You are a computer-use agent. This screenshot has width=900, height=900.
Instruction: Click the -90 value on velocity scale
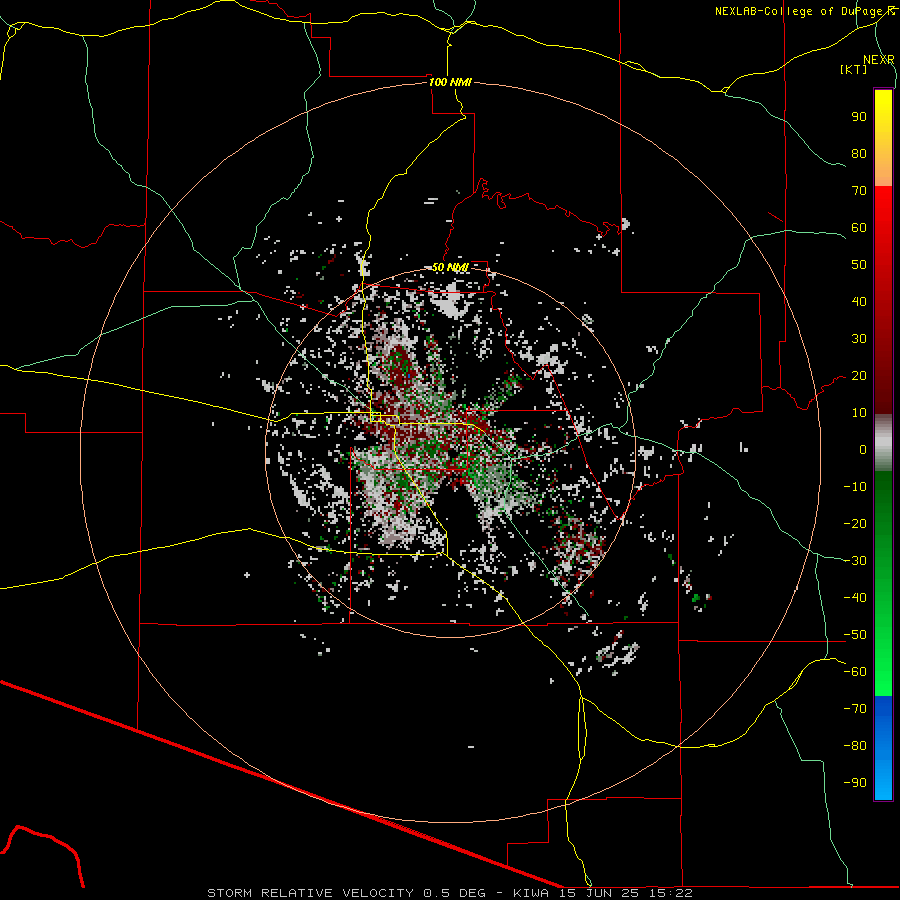[855, 783]
